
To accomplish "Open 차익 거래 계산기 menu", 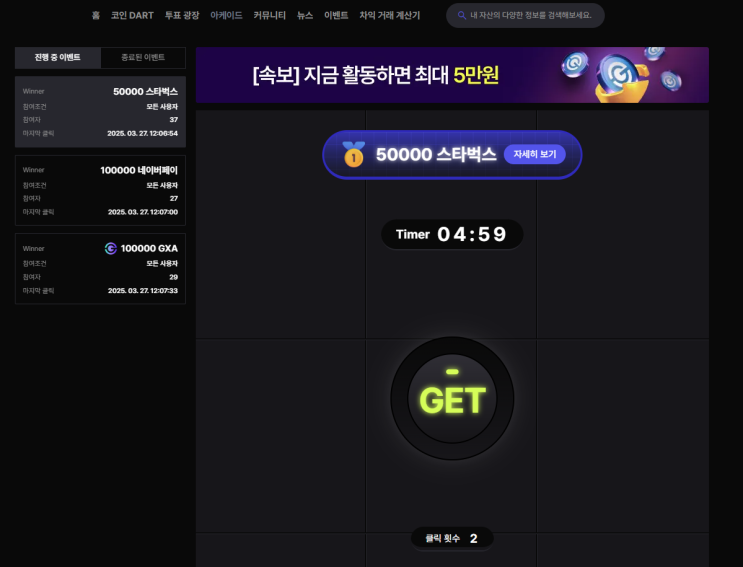I will click(390, 15).
